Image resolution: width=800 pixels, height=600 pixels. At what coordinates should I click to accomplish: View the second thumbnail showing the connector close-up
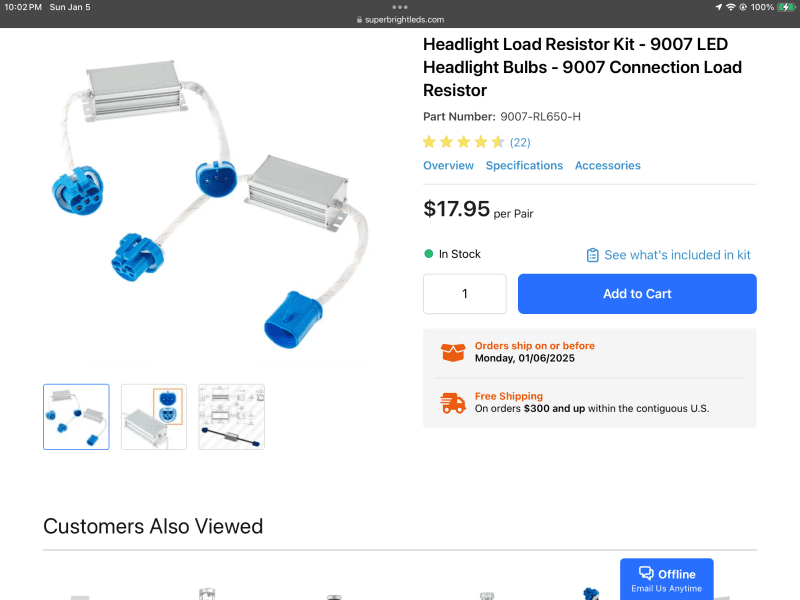[154, 417]
